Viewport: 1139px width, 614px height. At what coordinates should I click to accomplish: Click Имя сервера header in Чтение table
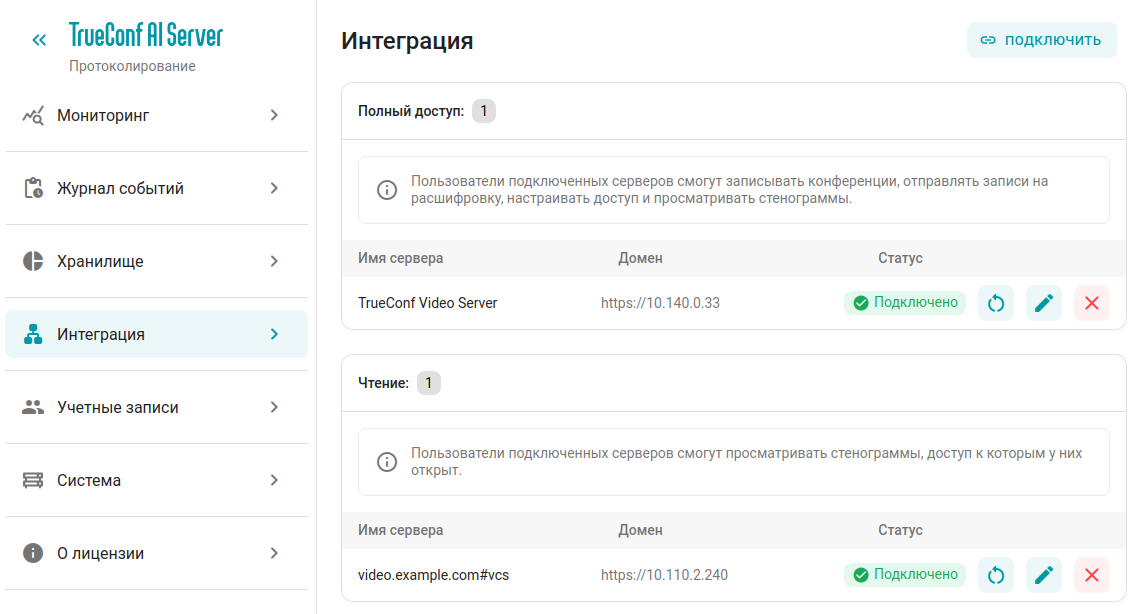point(400,530)
